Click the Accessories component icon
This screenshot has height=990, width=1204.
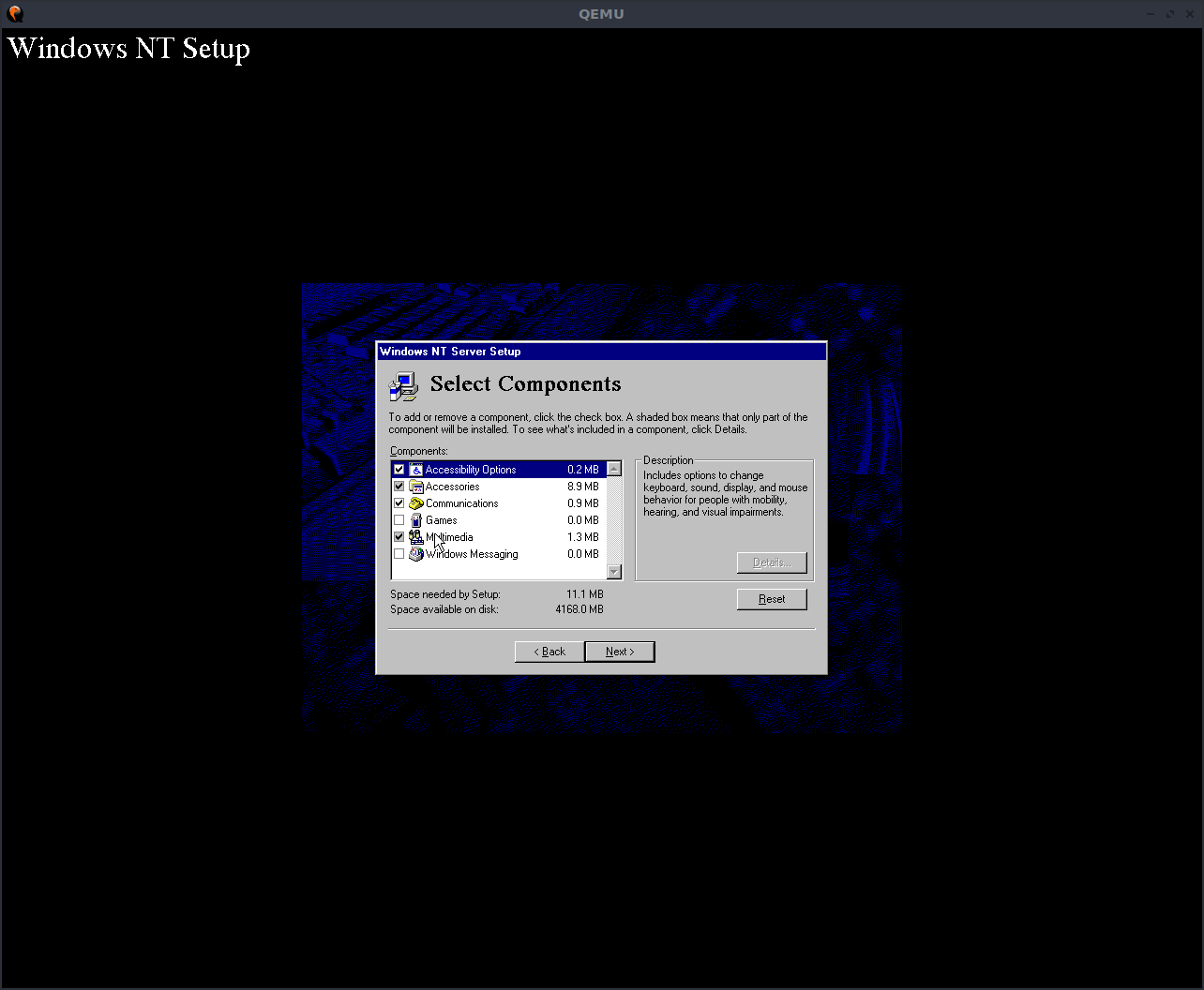416,487
